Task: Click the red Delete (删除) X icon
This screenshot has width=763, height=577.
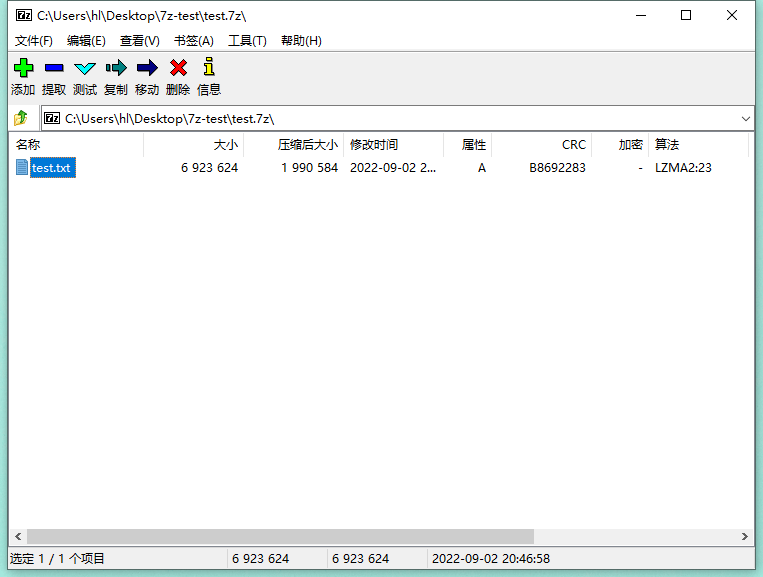Action: click(178, 68)
